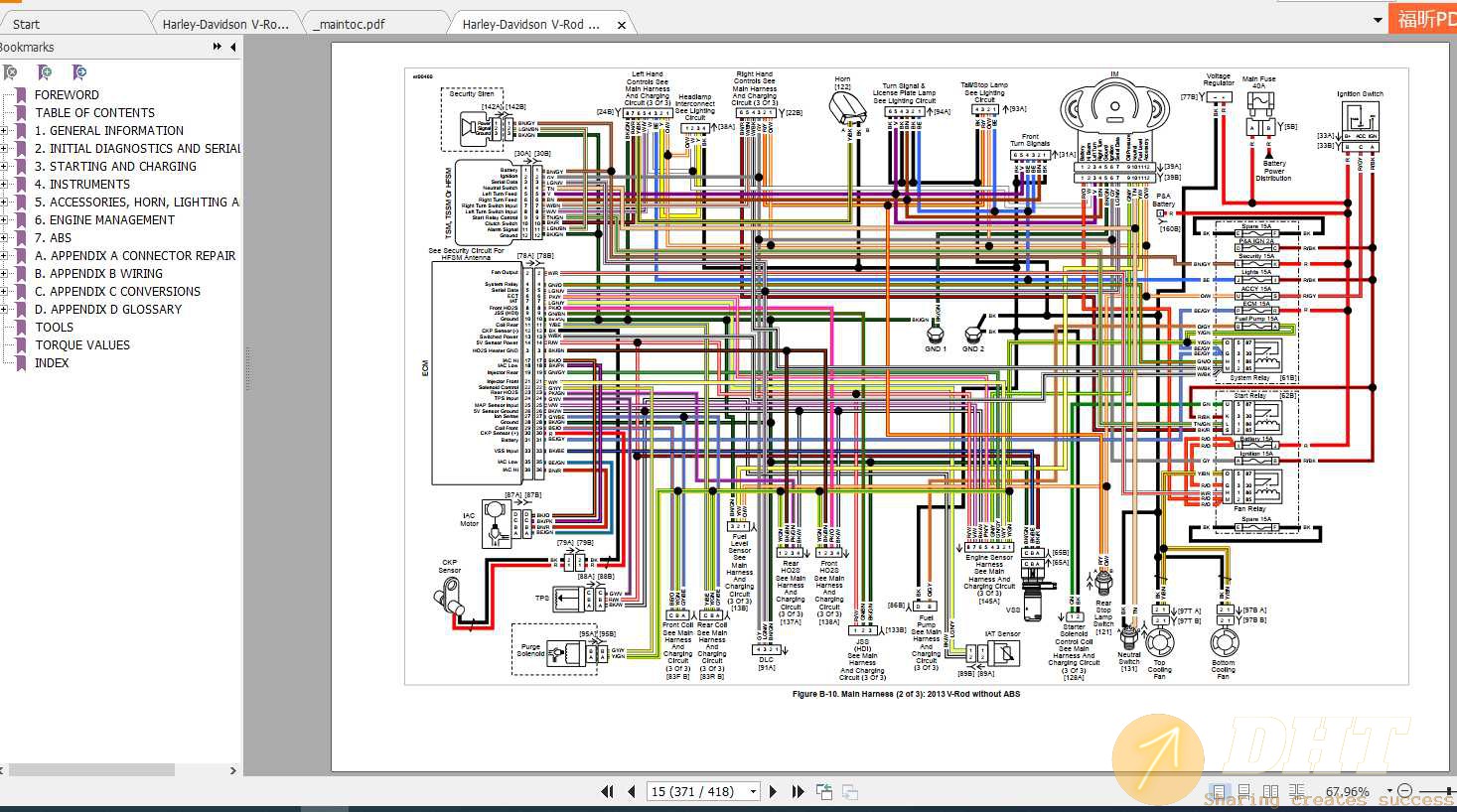The width and height of the screenshot is (1457, 812).
Task: Click the Bookmarks horizontal scrollbar right arrow
Action: (233, 770)
